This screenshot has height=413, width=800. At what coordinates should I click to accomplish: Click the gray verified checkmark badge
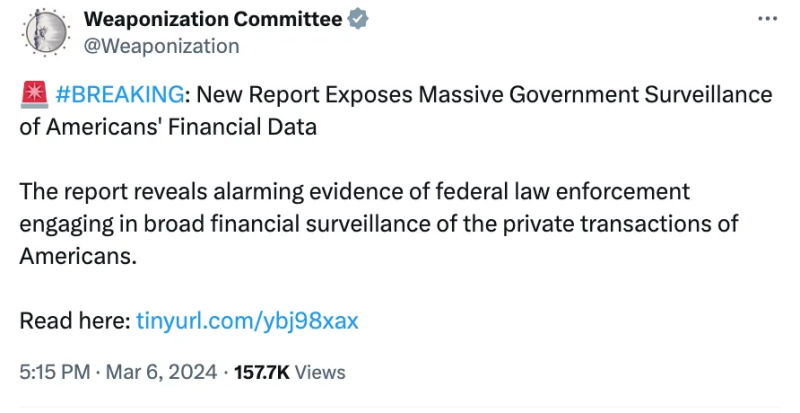point(358,19)
